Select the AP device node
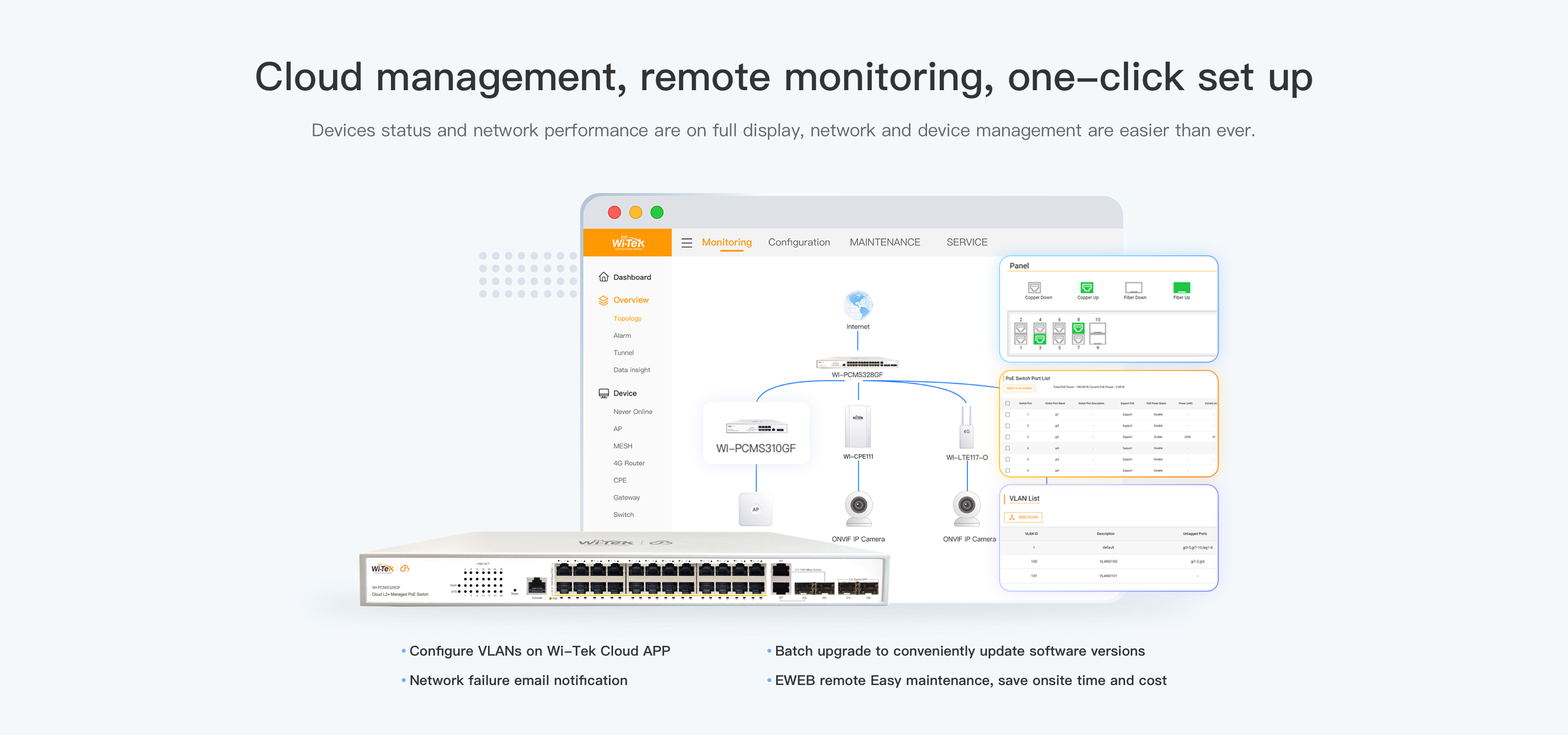 [x=756, y=509]
